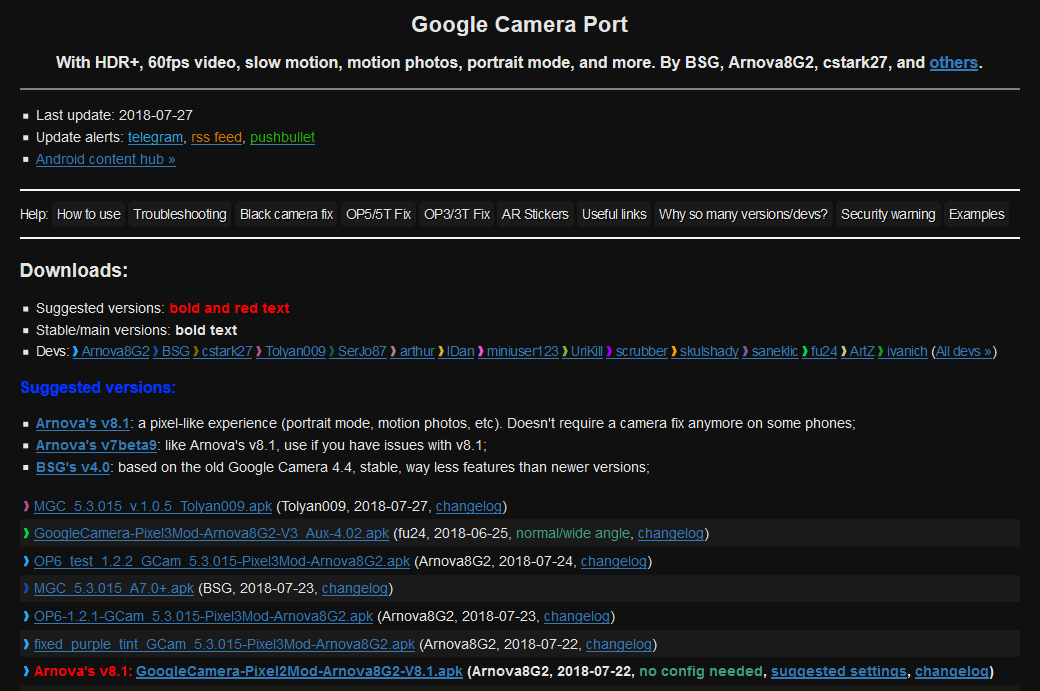Open the rss feed link
This screenshot has width=1040, height=691.
coord(216,137)
